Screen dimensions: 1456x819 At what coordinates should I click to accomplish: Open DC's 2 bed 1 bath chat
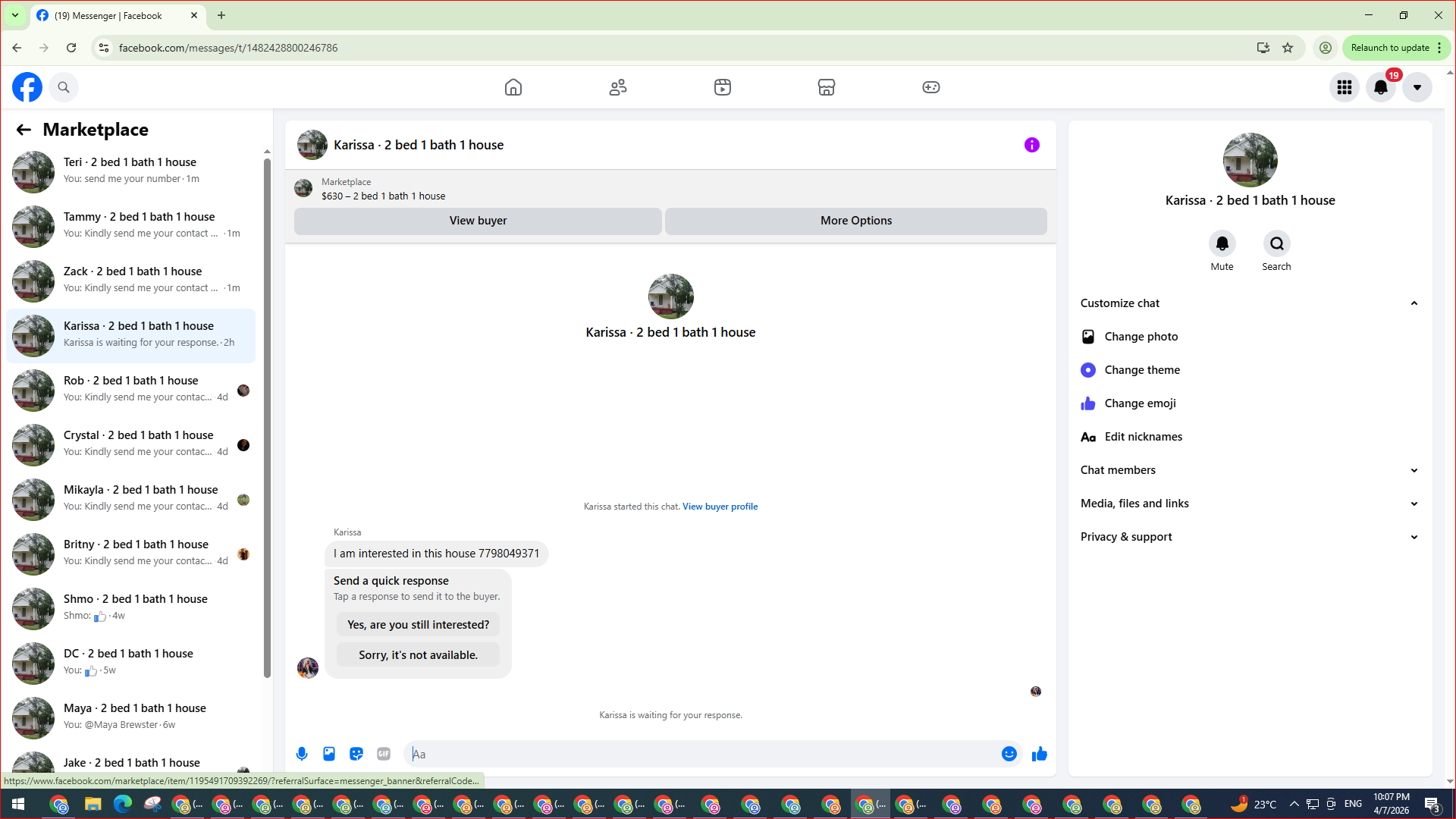click(x=131, y=663)
